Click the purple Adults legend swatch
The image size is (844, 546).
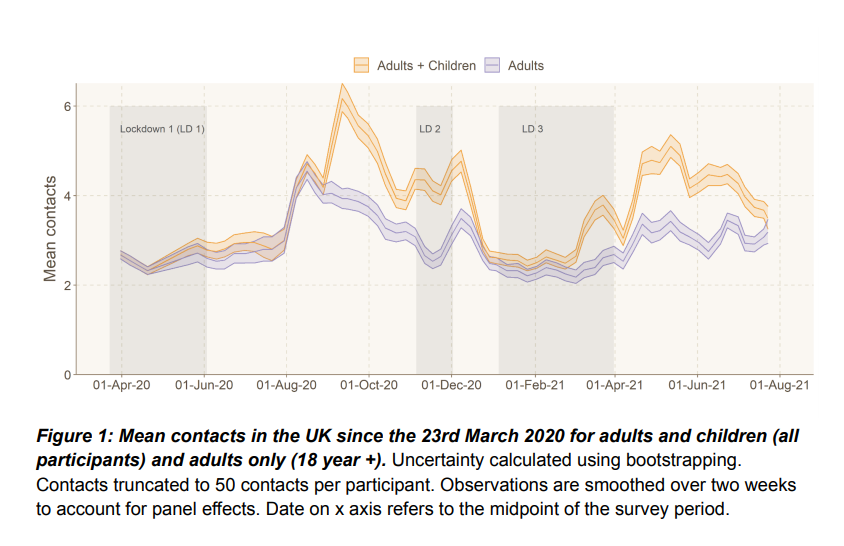click(x=492, y=66)
